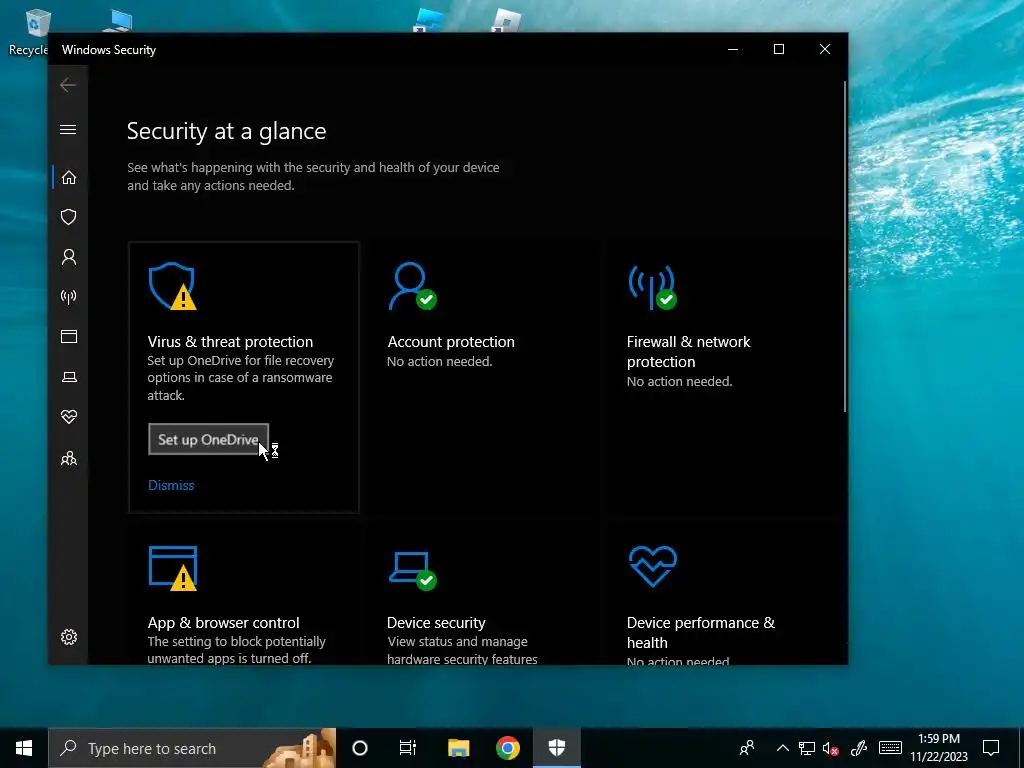Click the shield warning icon in Virus card

(172, 286)
